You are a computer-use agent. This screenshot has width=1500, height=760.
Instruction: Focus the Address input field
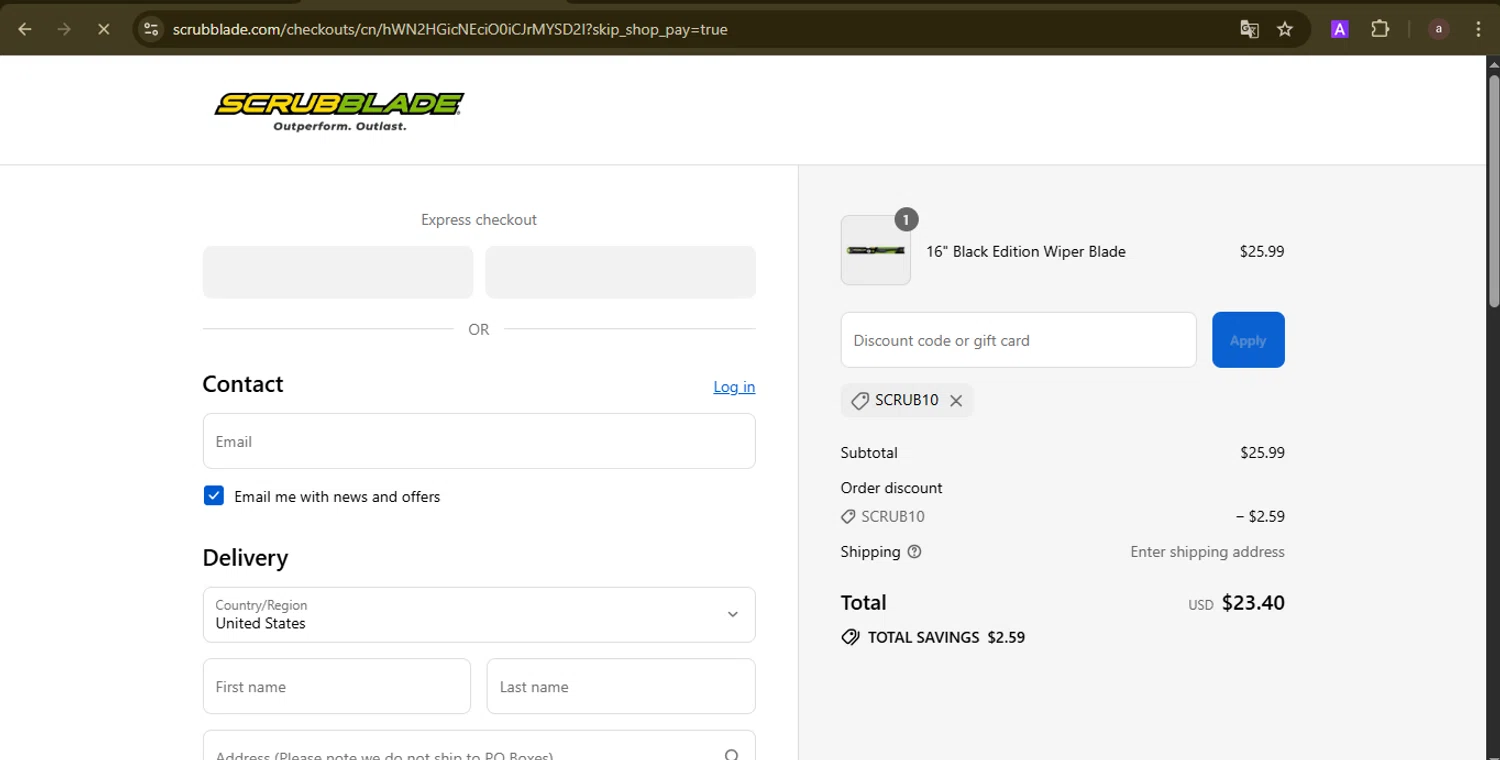pyautogui.click(x=479, y=747)
